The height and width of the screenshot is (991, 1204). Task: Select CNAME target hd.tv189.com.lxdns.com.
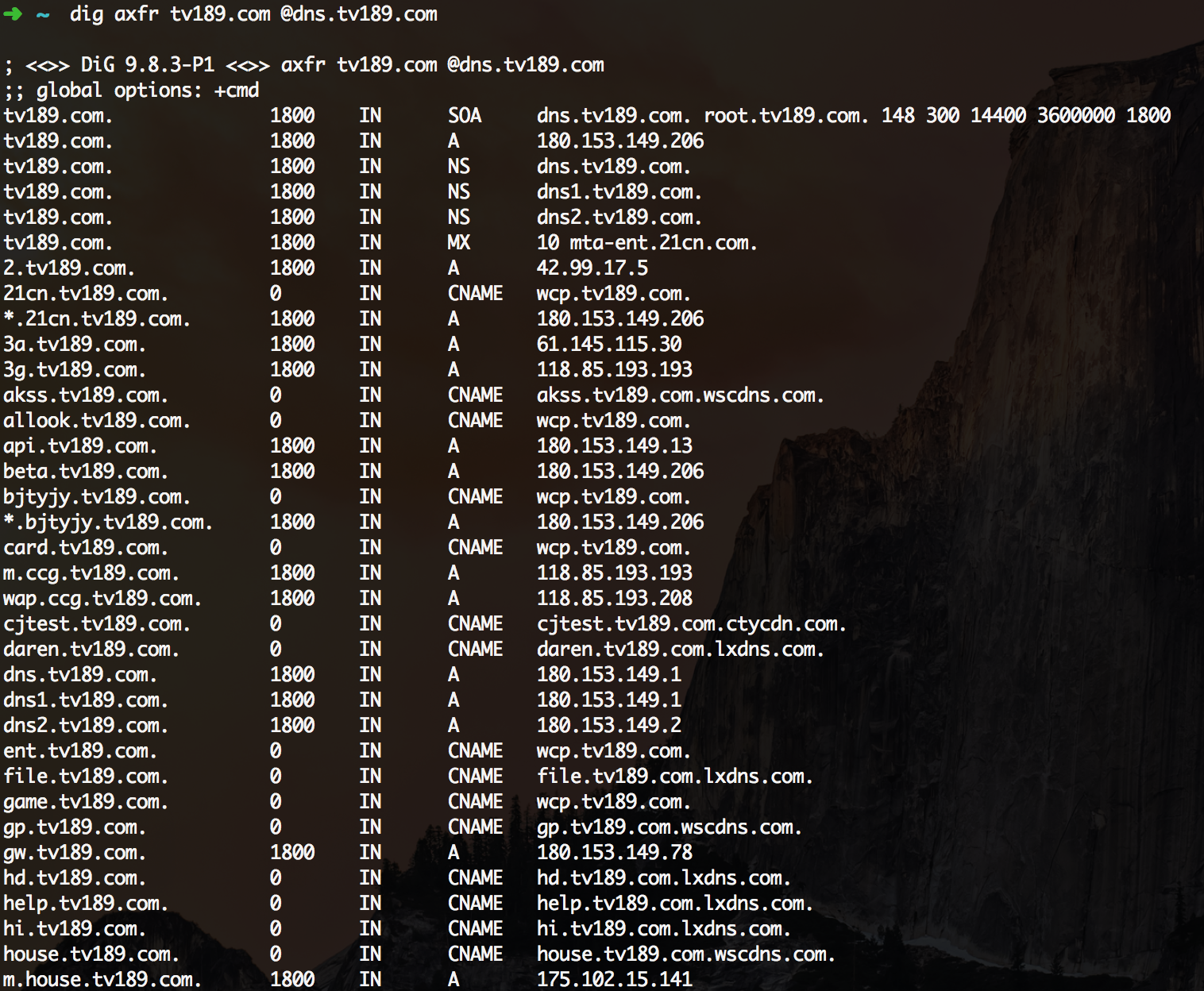pos(663,878)
